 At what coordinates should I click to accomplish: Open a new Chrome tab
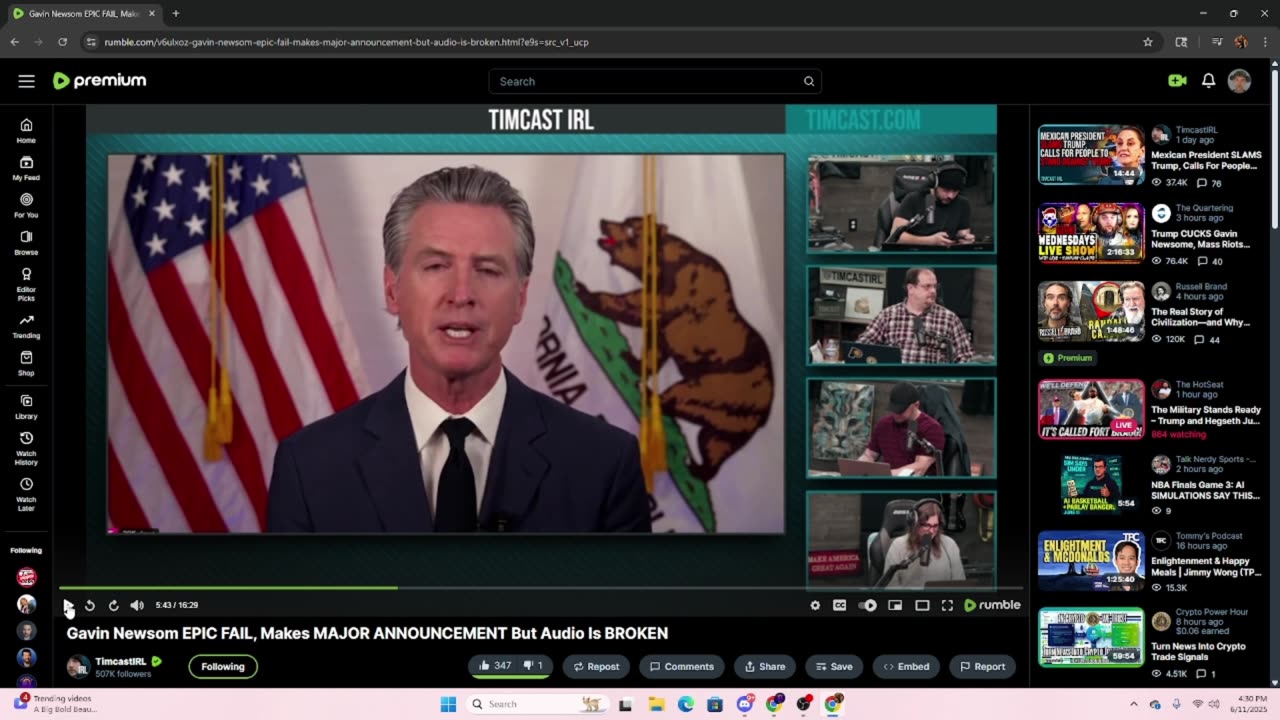tap(176, 13)
